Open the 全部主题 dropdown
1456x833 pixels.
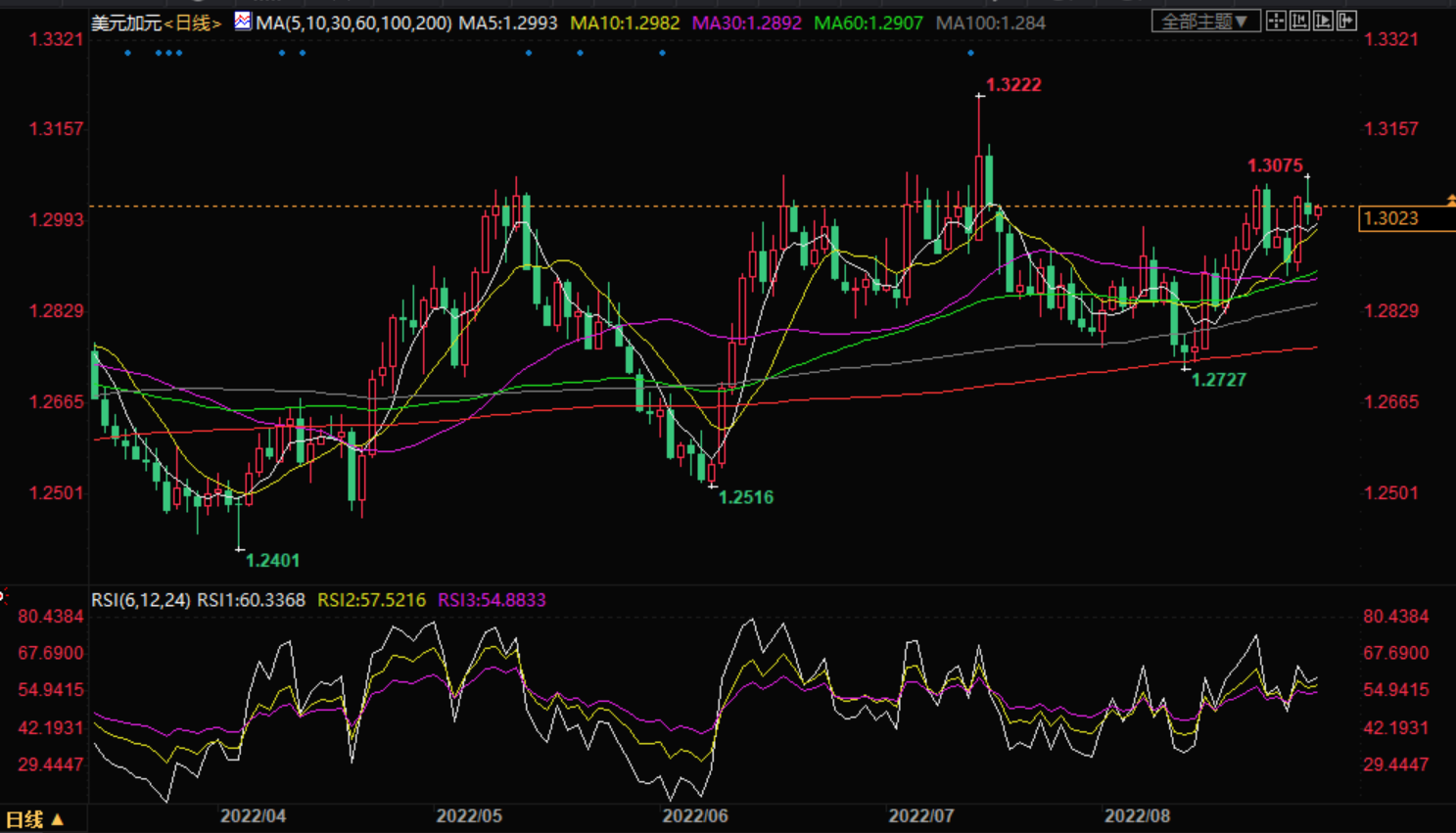pyautogui.click(x=1204, y=22)
